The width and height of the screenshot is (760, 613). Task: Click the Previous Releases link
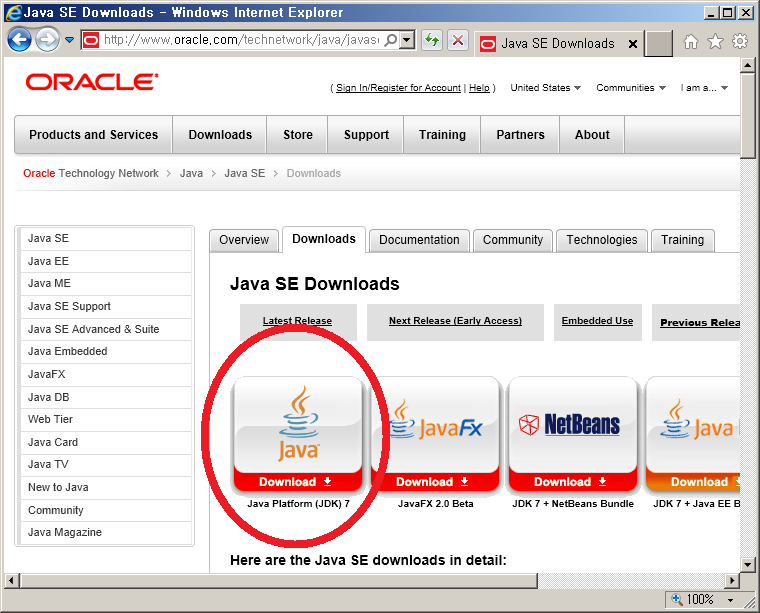point(700,323)
